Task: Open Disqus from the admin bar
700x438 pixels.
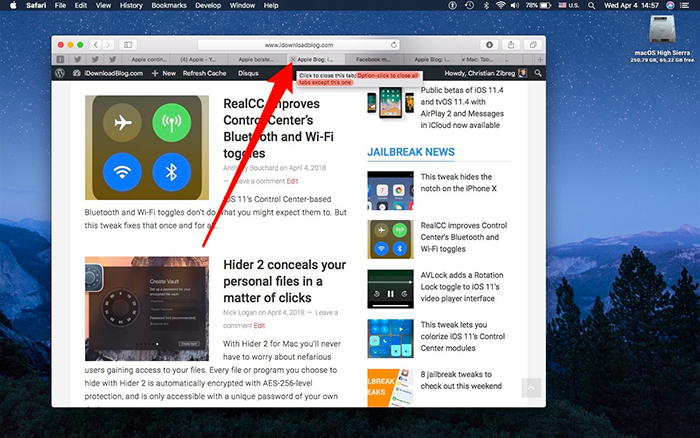Action: click(x=248, y=73)
